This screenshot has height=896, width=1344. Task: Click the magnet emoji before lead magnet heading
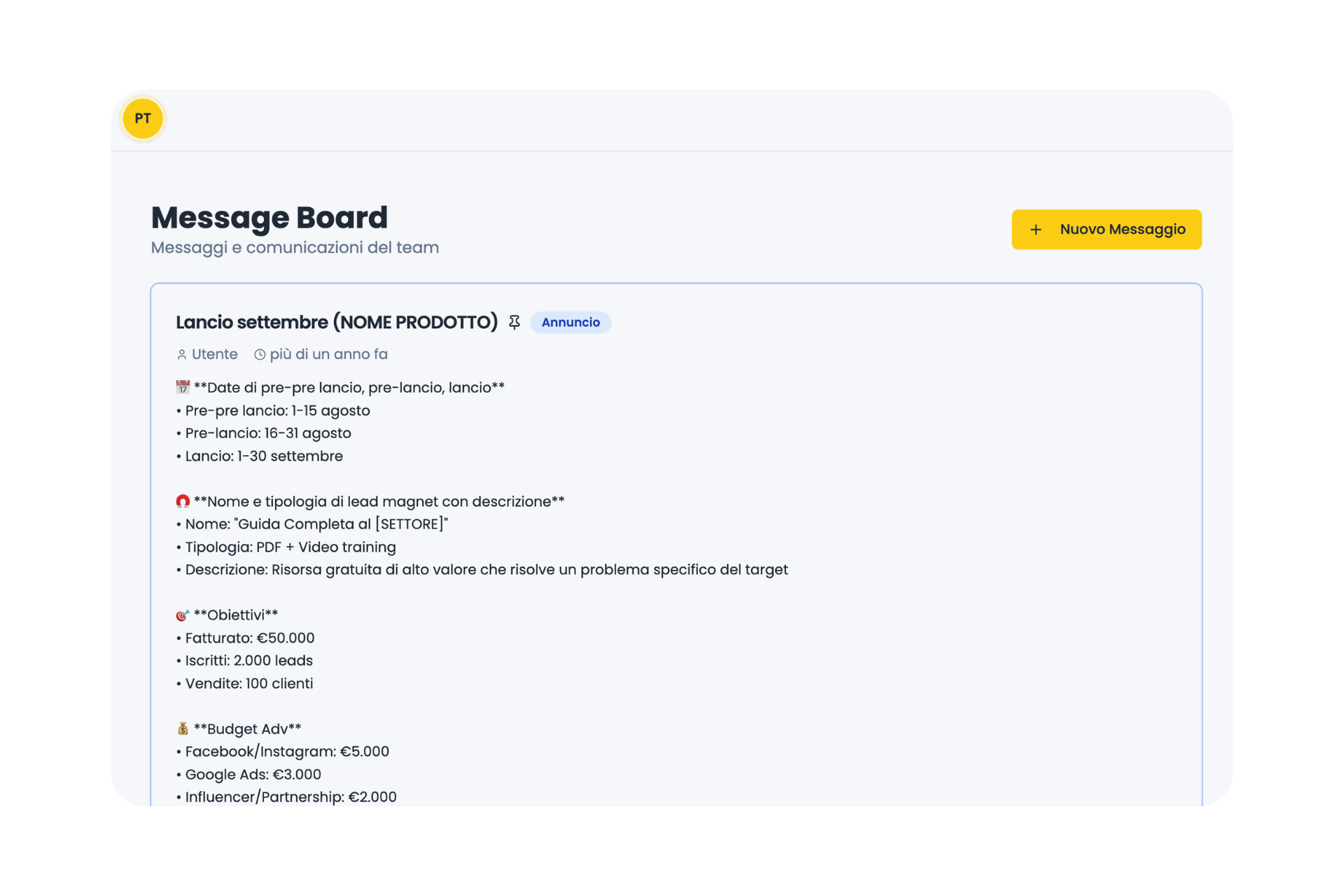coord(183,501)
